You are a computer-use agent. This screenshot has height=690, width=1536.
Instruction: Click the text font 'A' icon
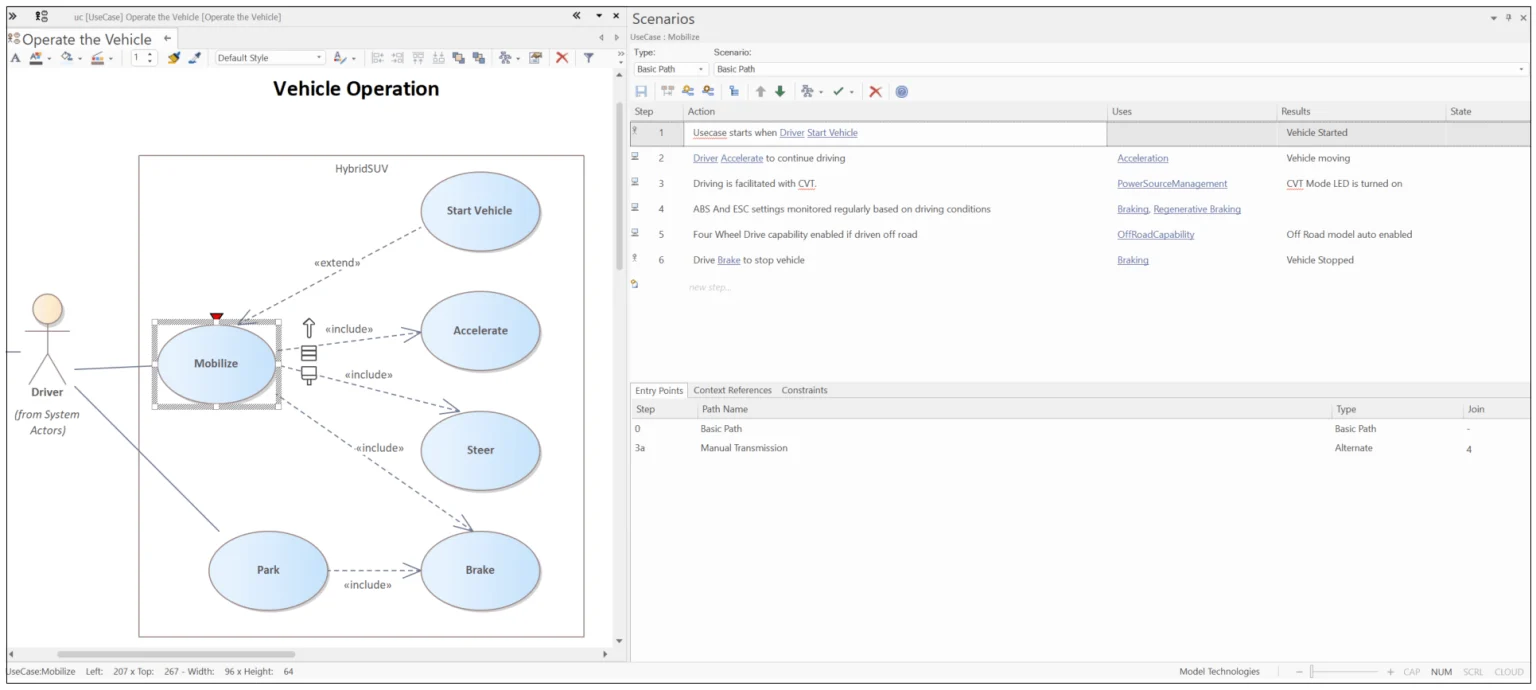[15, 58]
